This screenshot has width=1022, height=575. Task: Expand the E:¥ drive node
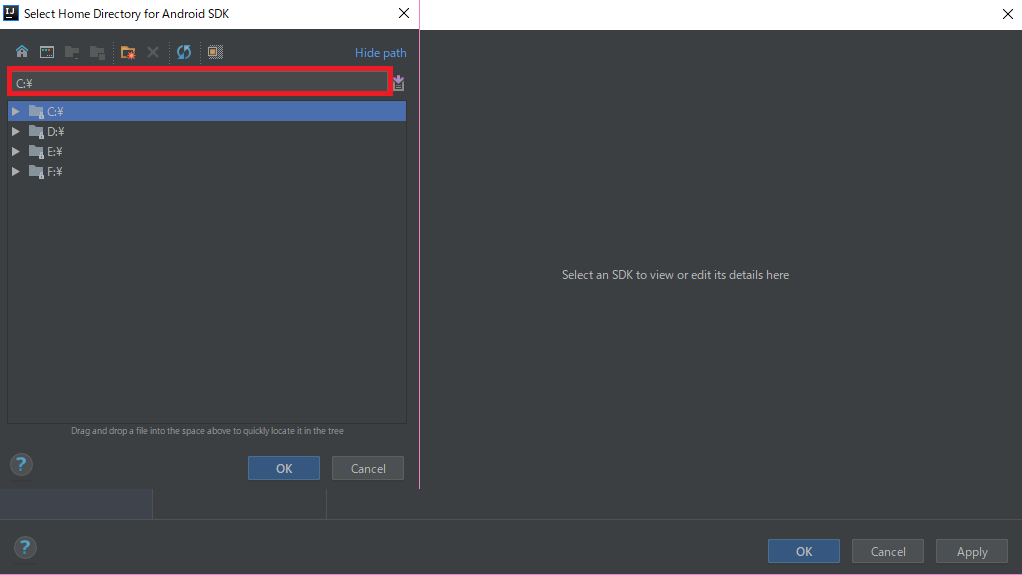pos(16,152)
